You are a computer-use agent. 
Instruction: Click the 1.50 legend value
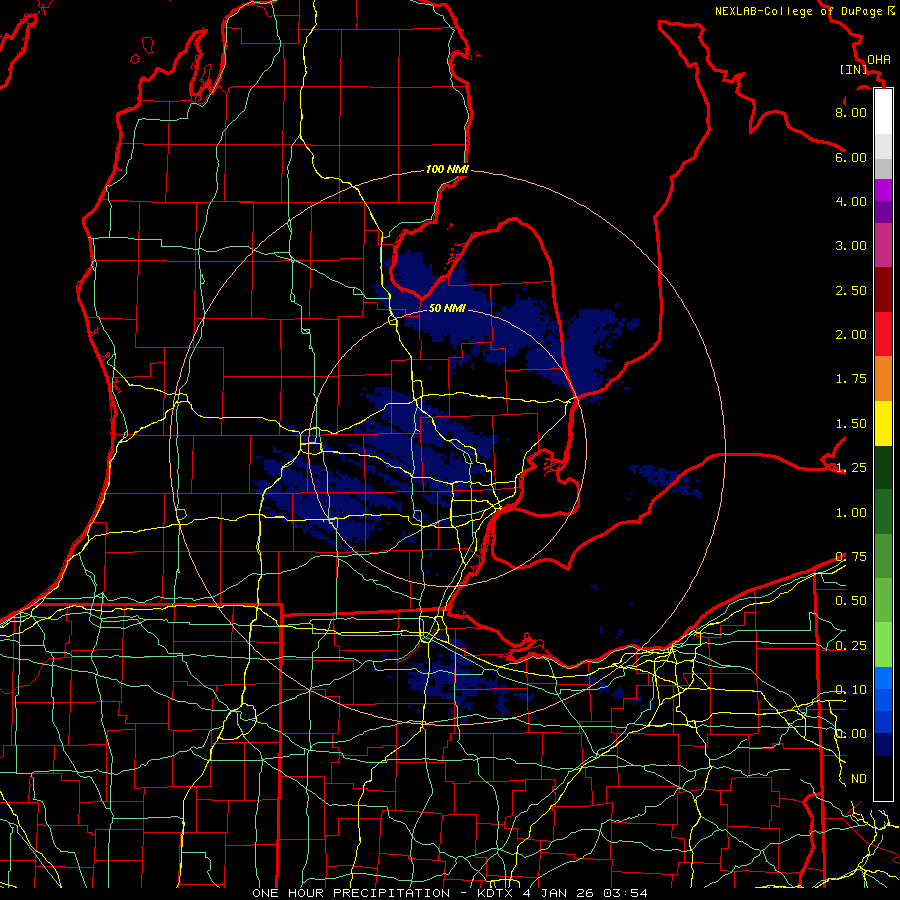[851, 424]
